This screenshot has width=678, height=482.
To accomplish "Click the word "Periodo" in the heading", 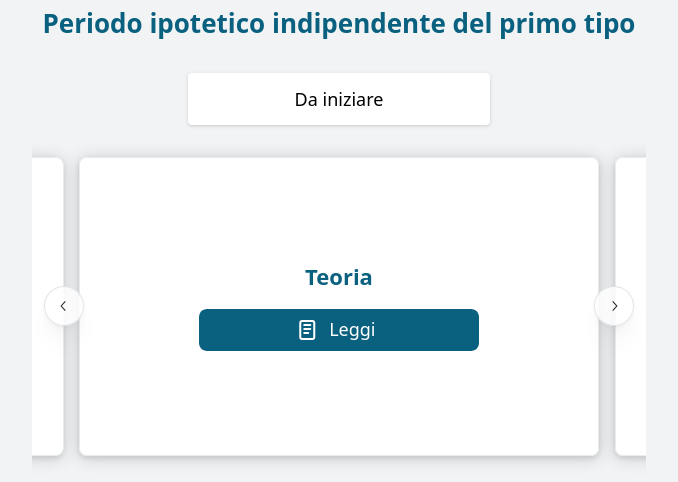I will [93, 23].
